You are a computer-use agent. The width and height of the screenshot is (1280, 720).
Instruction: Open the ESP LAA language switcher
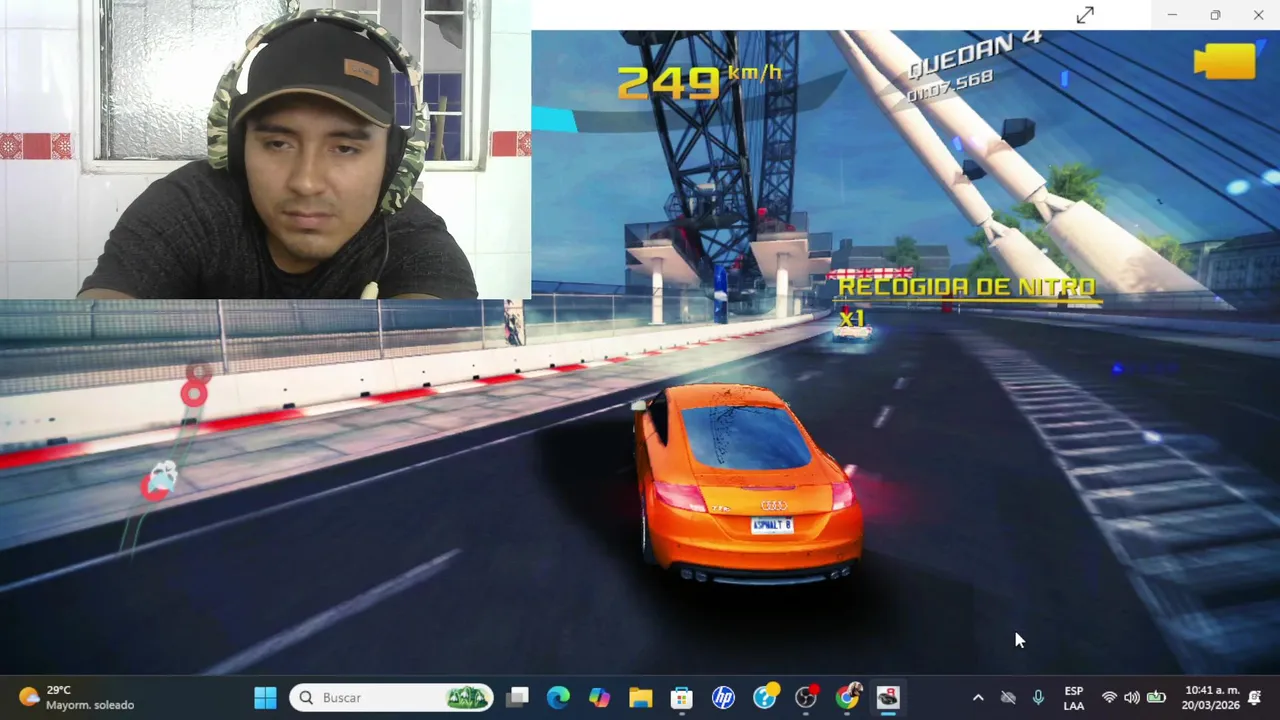[1073, 698]
